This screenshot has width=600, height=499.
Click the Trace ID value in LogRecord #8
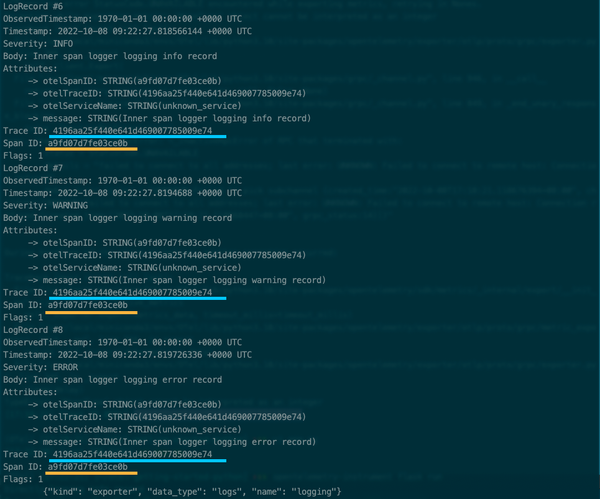(x=132, y=454)
